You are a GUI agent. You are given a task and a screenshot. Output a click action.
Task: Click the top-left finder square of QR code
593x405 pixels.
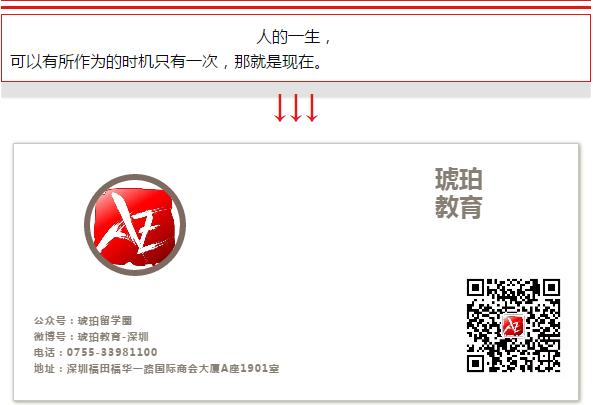coord(475,288)
